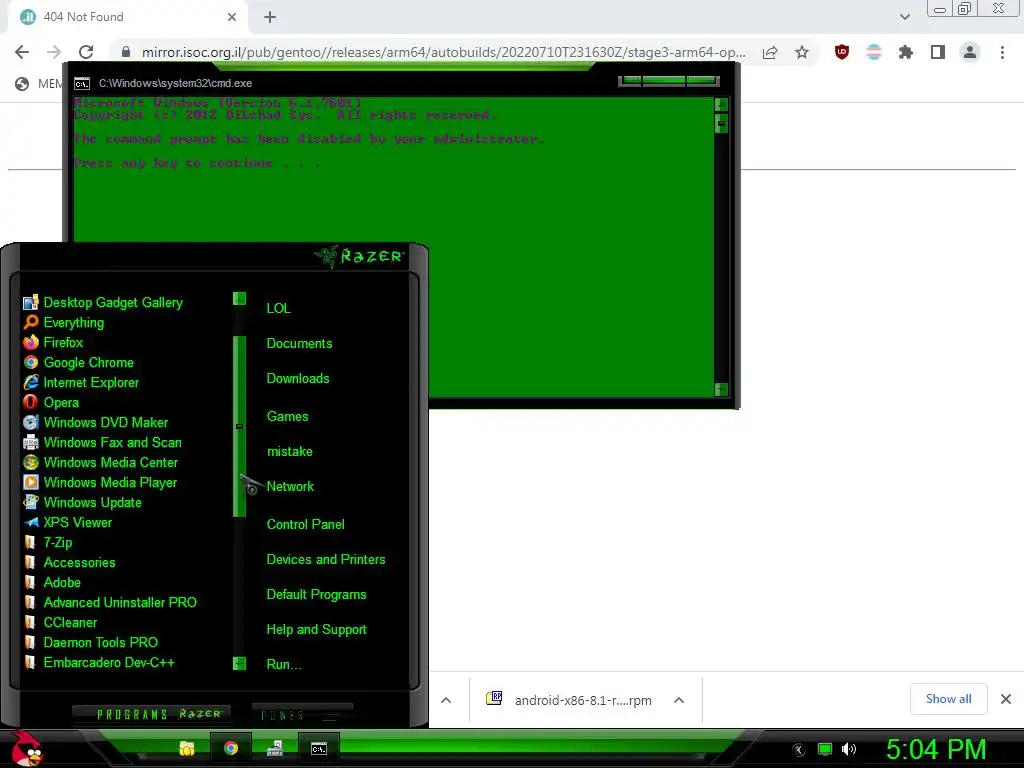Show all downloads
Image resolution: width=1024 pixels, height=768 pixels.
(948, 699)
